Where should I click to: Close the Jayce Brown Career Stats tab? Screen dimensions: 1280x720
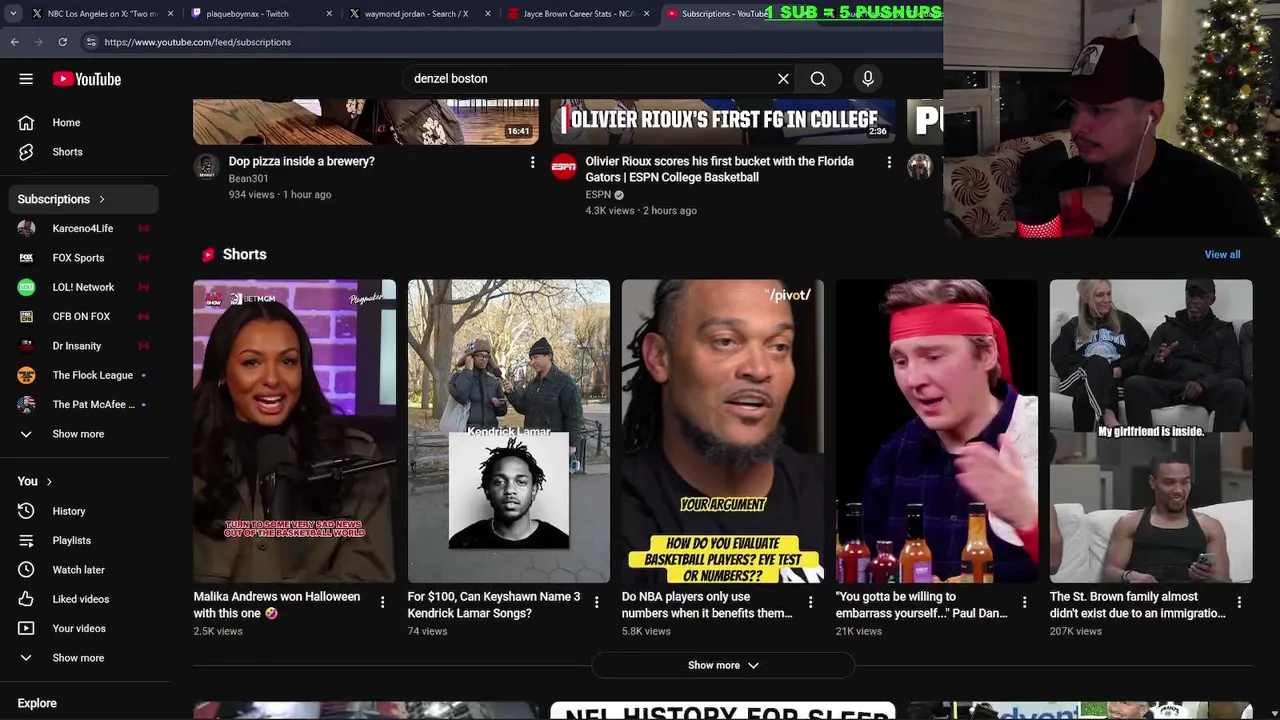click(x=646, y=14)
